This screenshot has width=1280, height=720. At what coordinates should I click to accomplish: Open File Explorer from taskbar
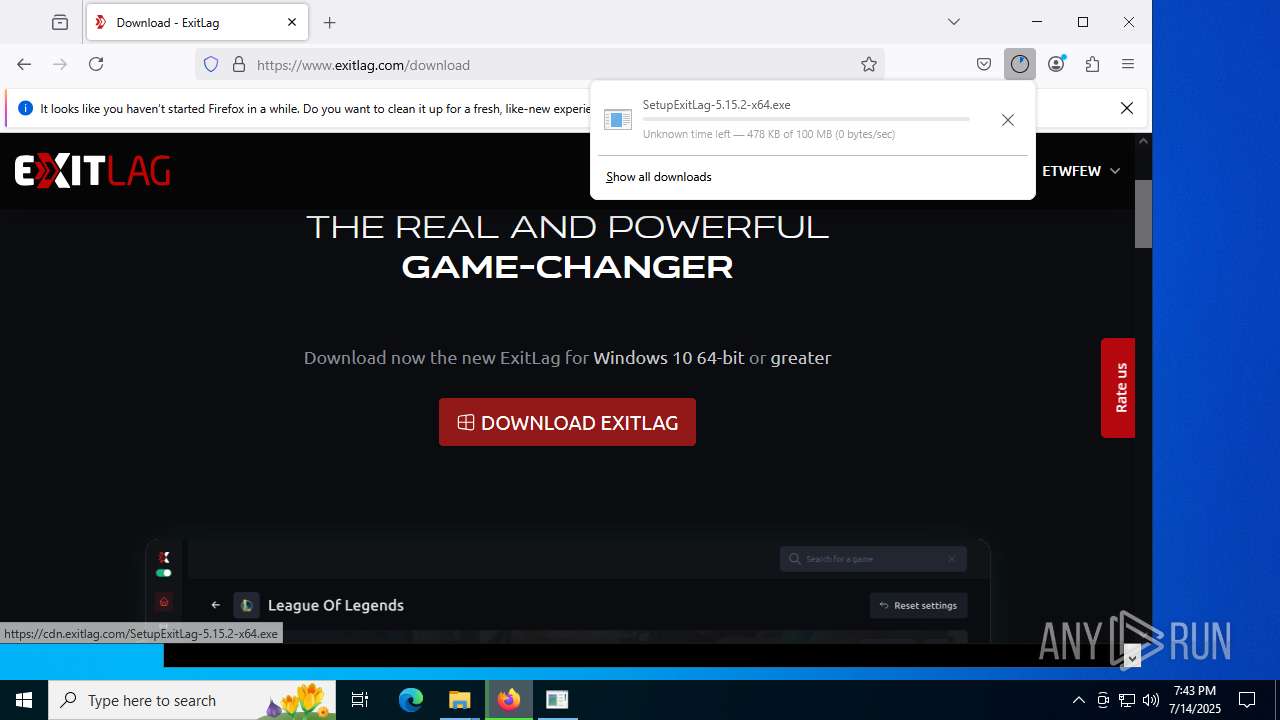[459, 700]
